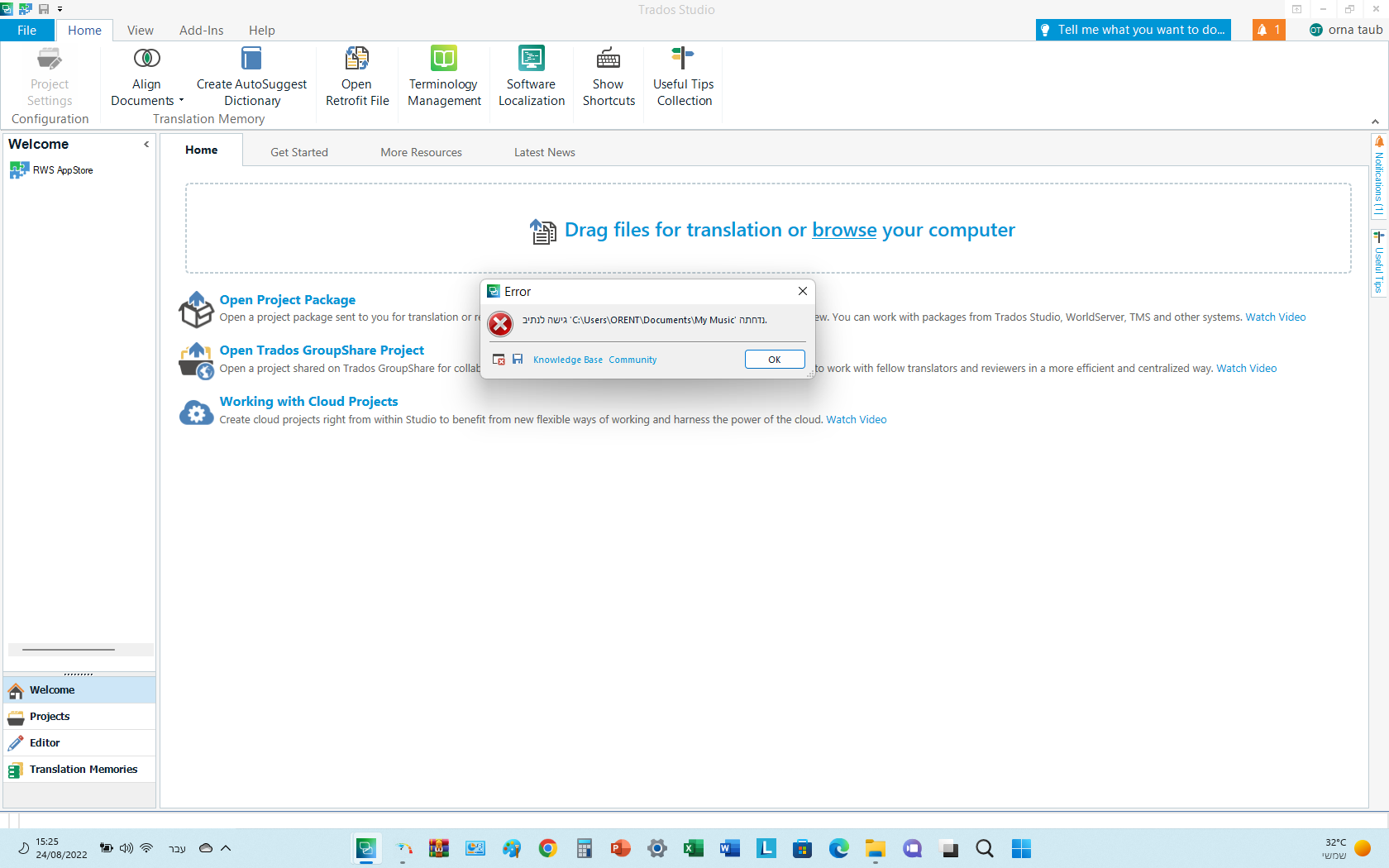
Task: Open RWS AppStore in the Welcome pane
Action: 51,170
